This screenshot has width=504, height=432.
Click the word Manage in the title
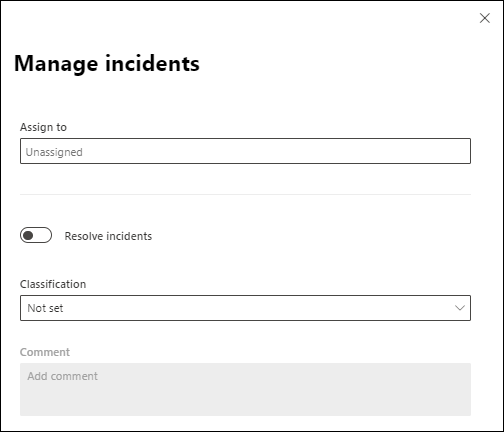(x=56, y=64)
